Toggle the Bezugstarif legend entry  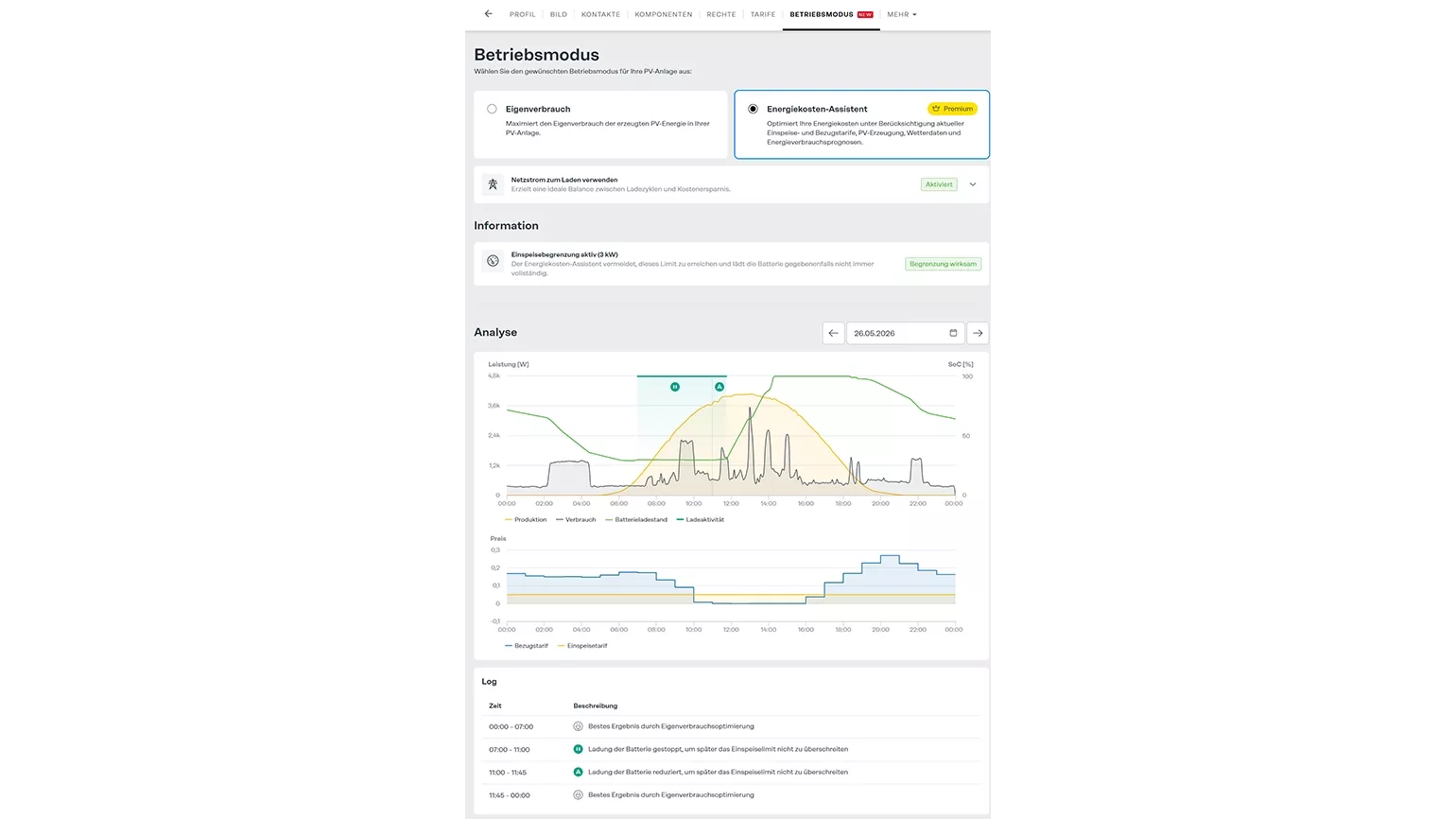(527, 646)
